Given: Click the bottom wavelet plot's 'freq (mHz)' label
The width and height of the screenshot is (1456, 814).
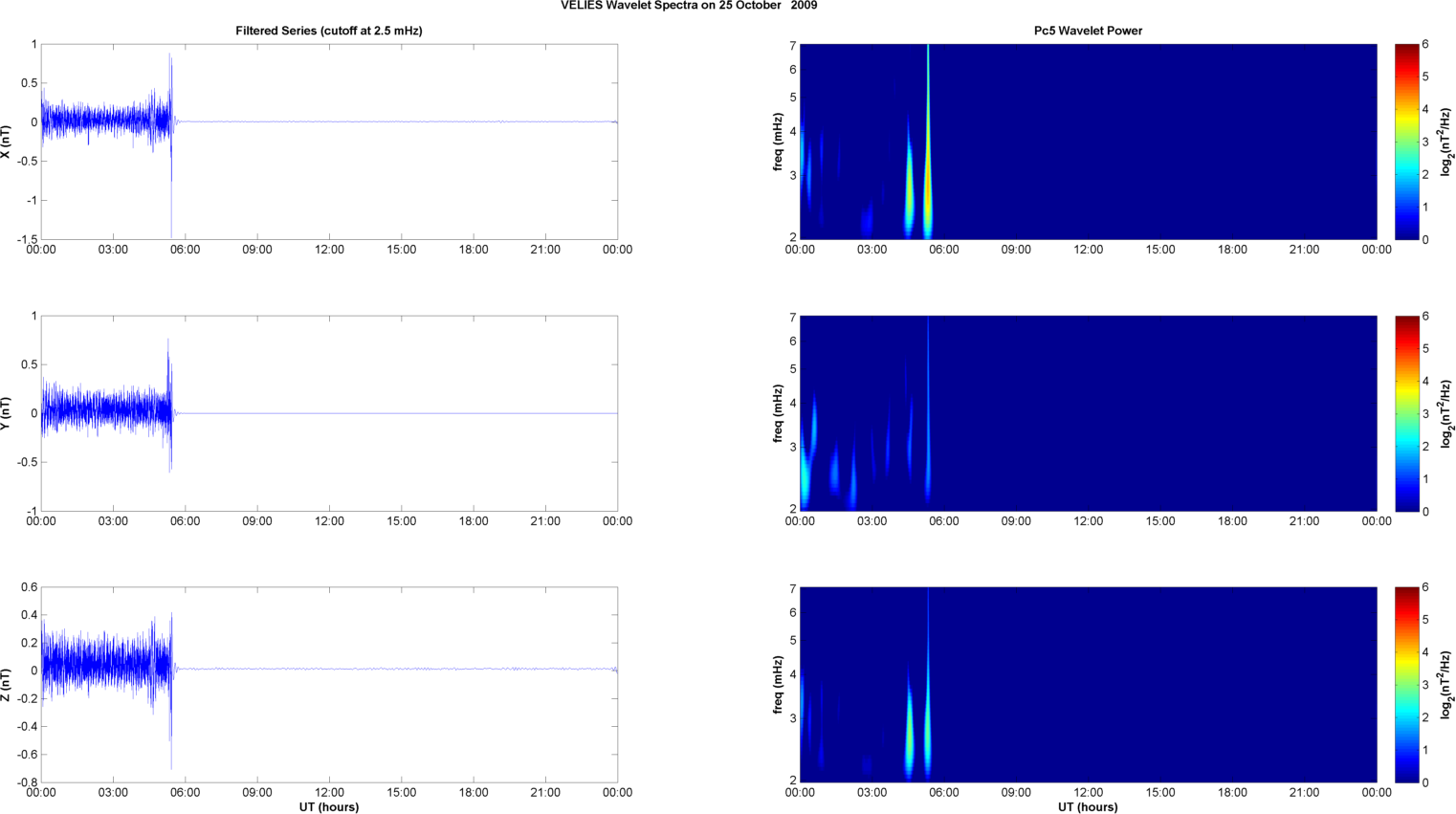Looking at the screenshot, I should point(779,685).
